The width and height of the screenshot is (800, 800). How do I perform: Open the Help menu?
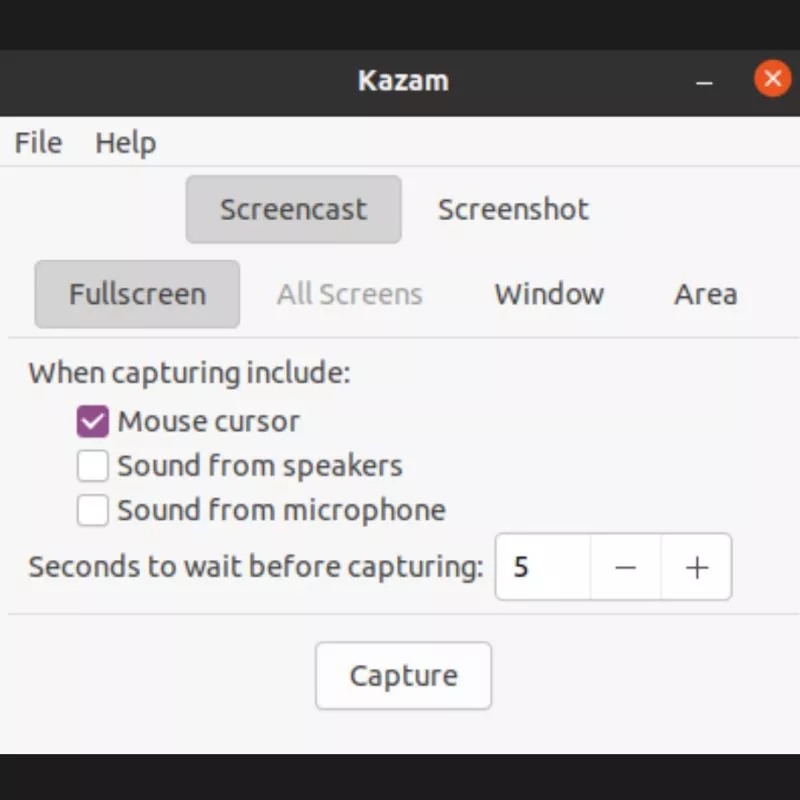pyautogui.click(x=125, y=142)
